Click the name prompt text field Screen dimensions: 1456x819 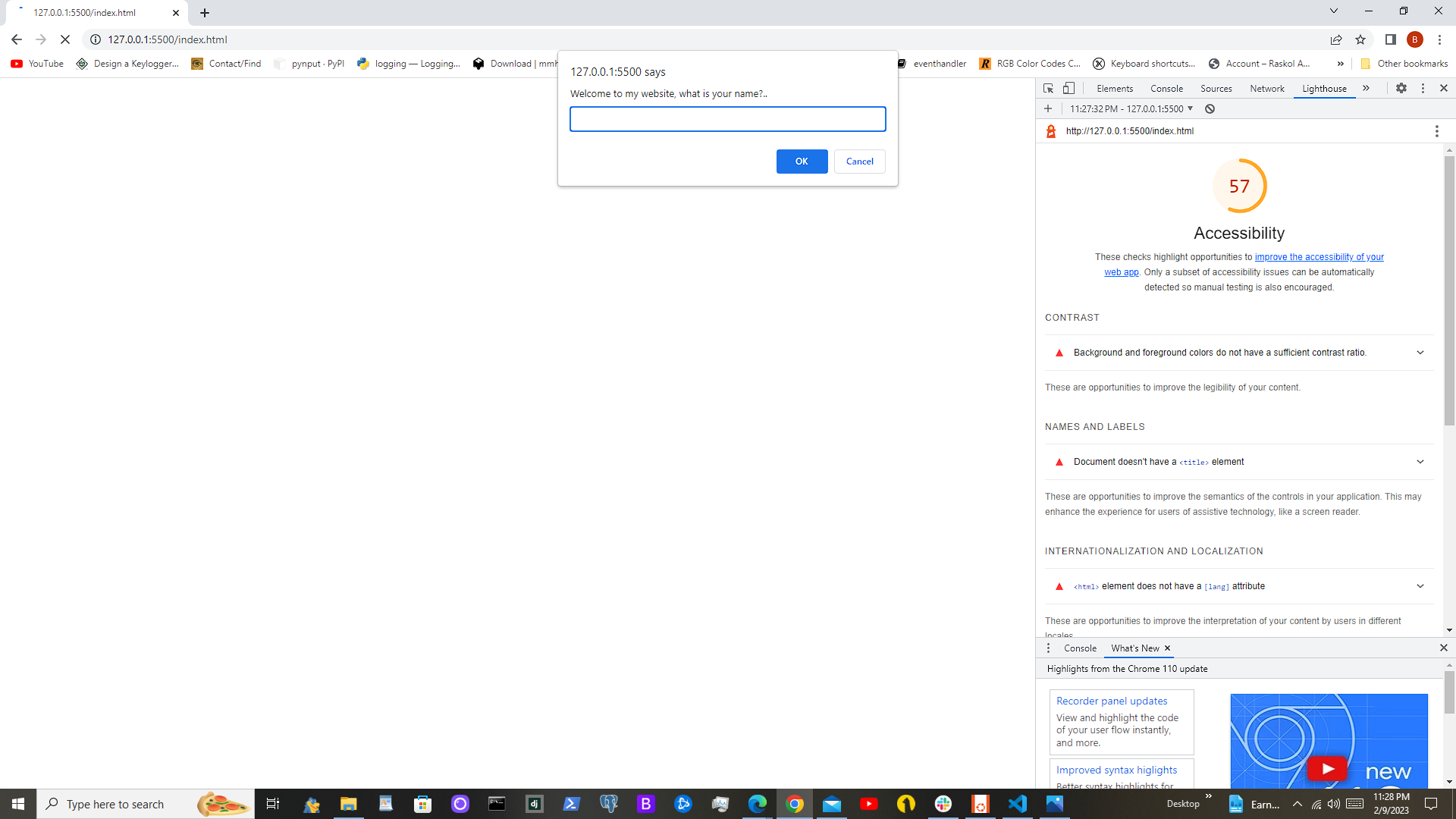727,119
